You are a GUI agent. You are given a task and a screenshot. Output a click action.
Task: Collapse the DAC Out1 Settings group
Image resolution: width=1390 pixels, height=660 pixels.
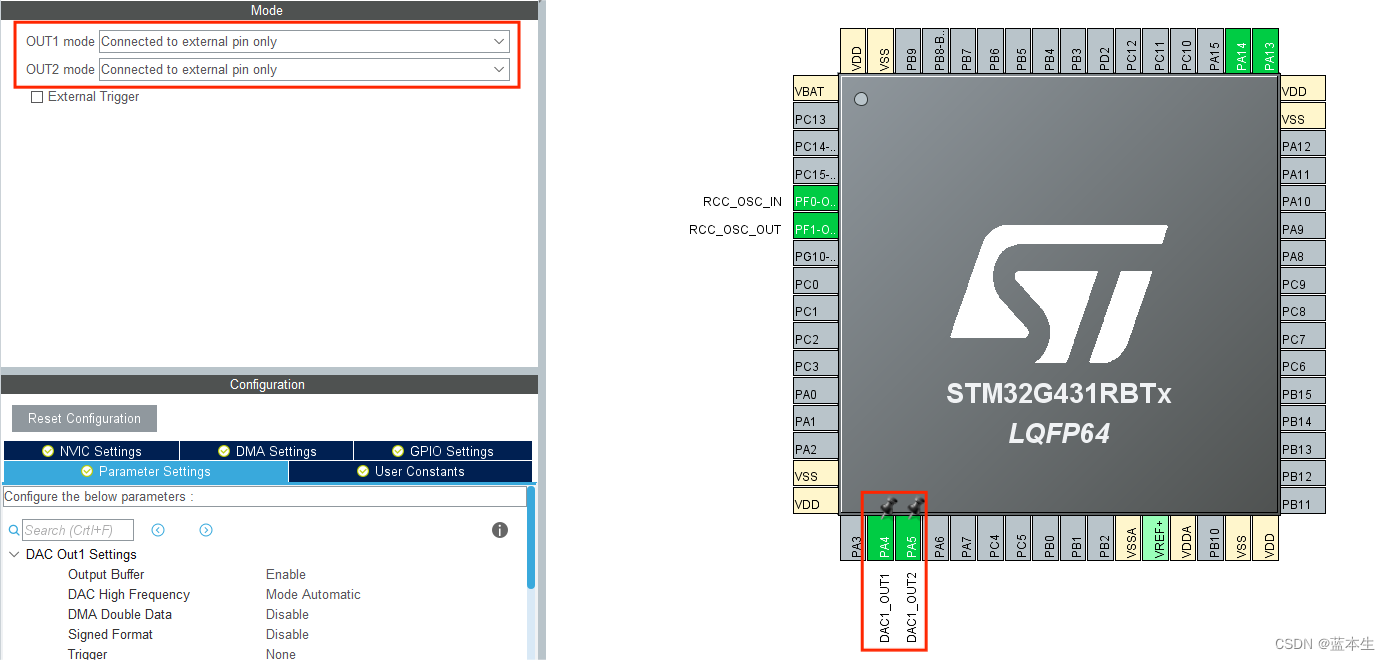pos(14,554)
